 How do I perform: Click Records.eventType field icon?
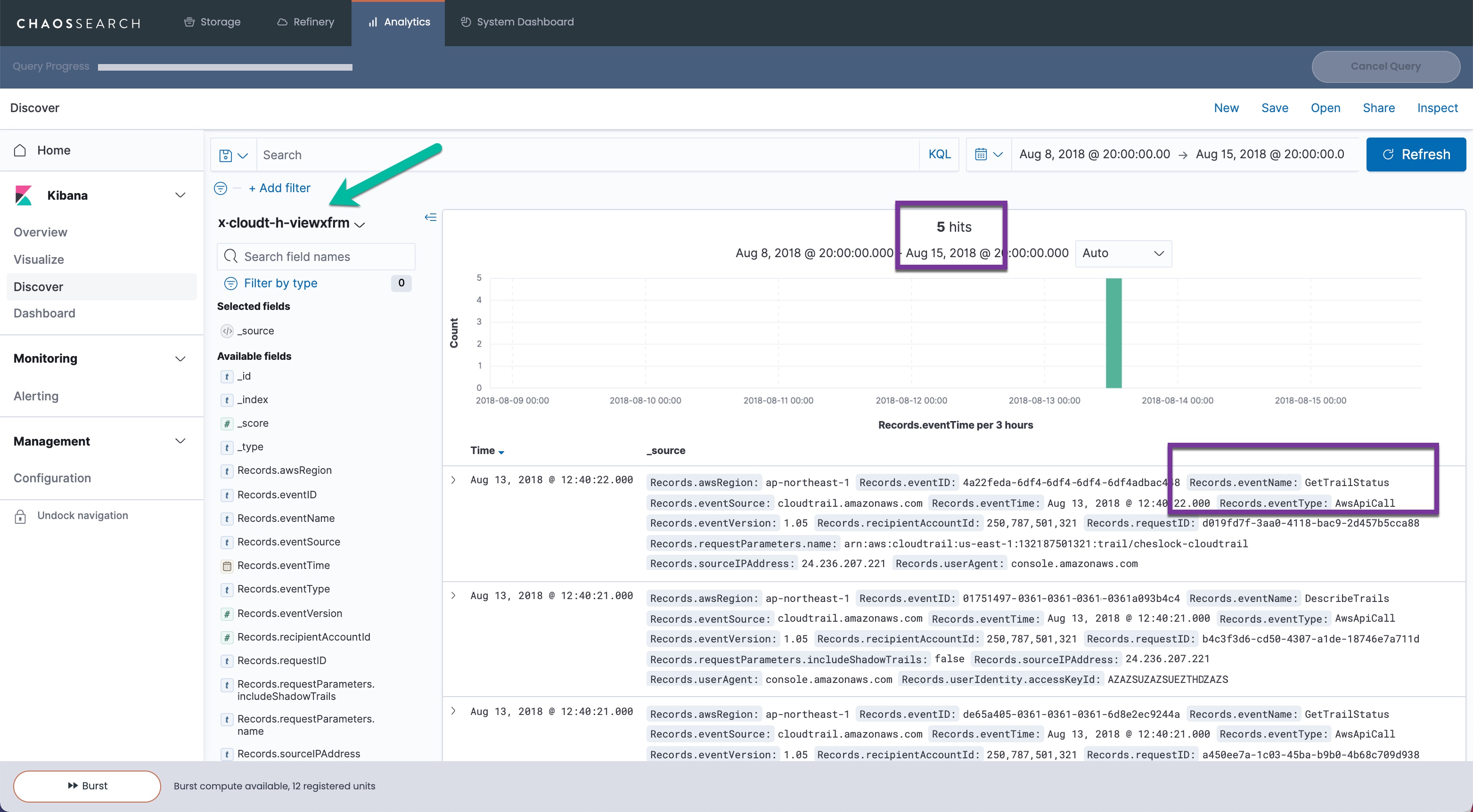227,590
